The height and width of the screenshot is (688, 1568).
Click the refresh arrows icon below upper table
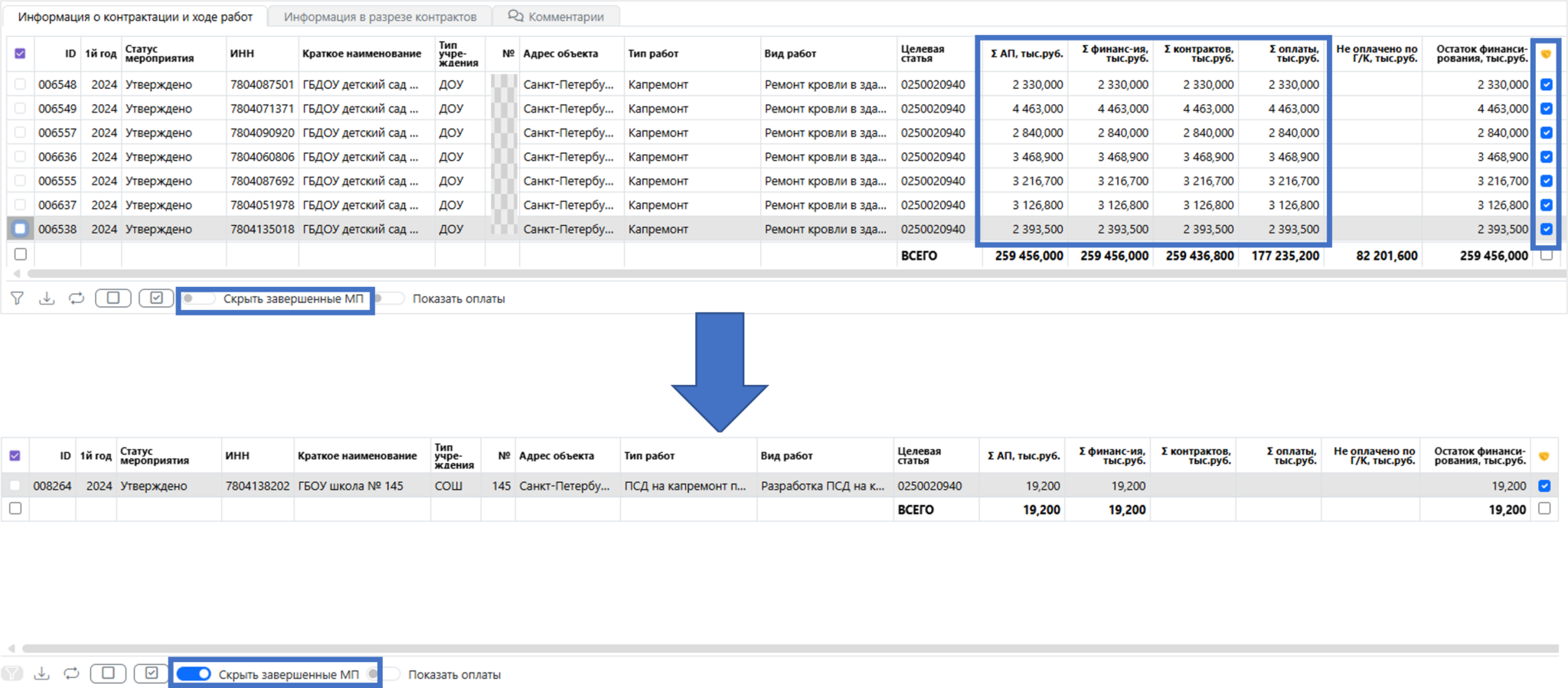click(77, 298)
